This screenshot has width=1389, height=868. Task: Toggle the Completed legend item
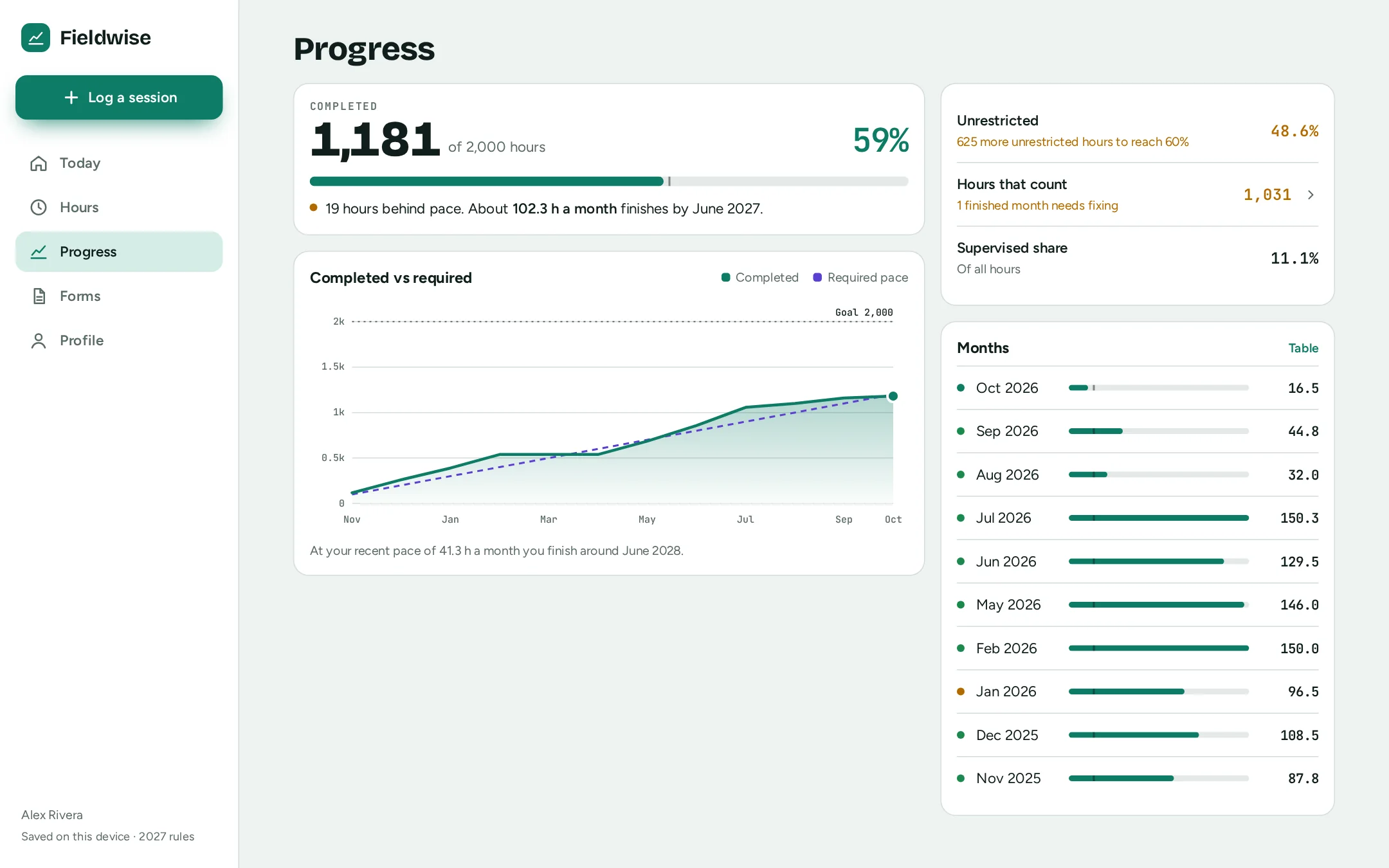759,278
